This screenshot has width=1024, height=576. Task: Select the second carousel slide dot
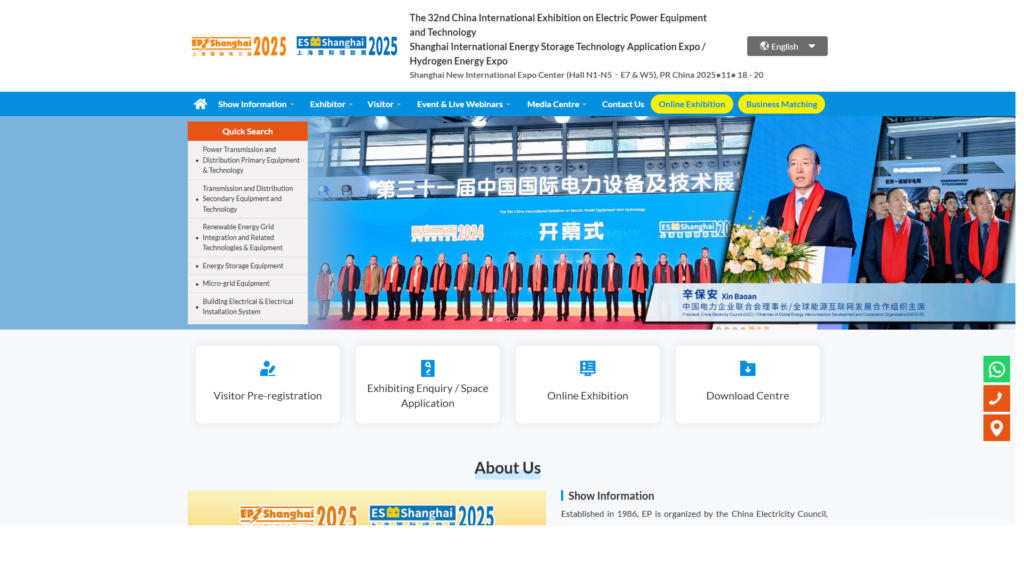coord(499,319)
